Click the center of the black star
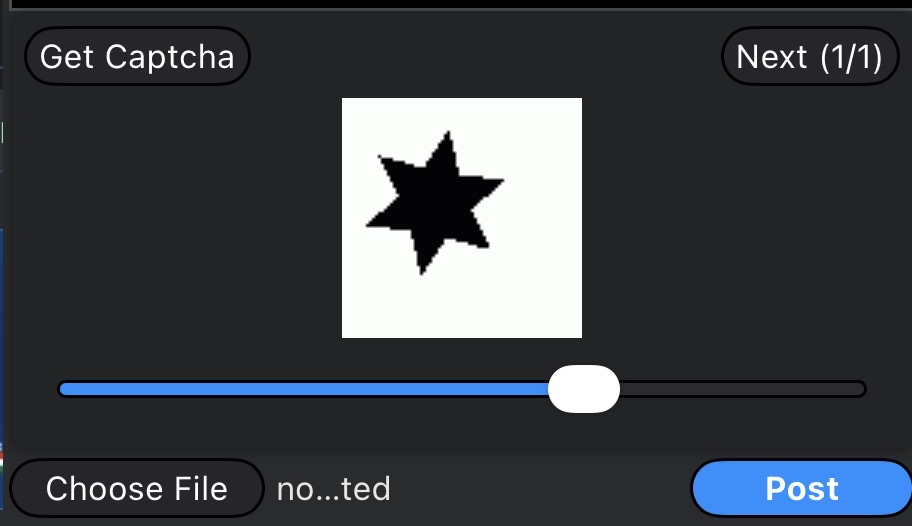The height and width of the screenshot is (526, 912). [435, 204]
